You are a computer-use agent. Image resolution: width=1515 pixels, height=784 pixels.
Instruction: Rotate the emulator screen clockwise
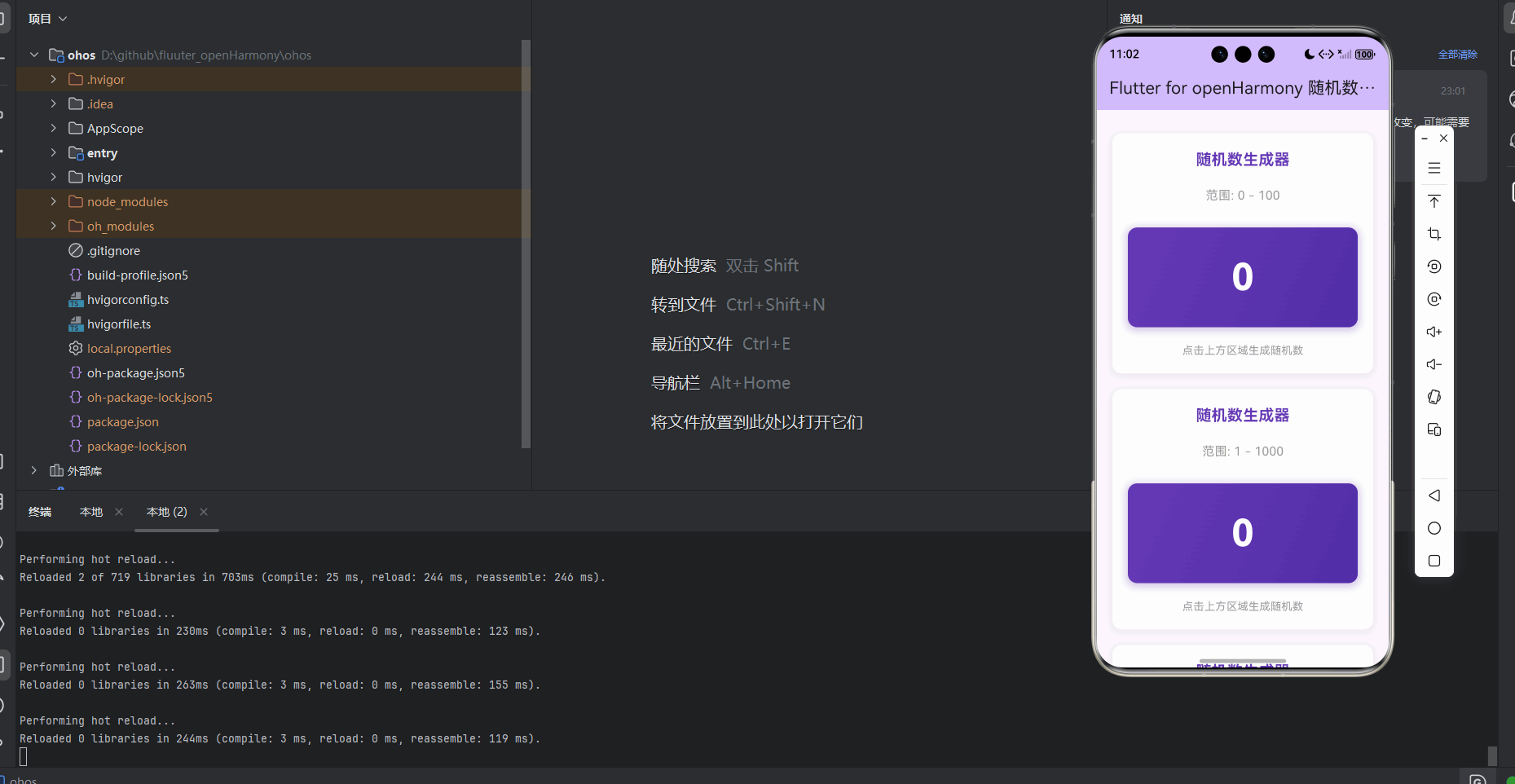(x=1434, y=299)
